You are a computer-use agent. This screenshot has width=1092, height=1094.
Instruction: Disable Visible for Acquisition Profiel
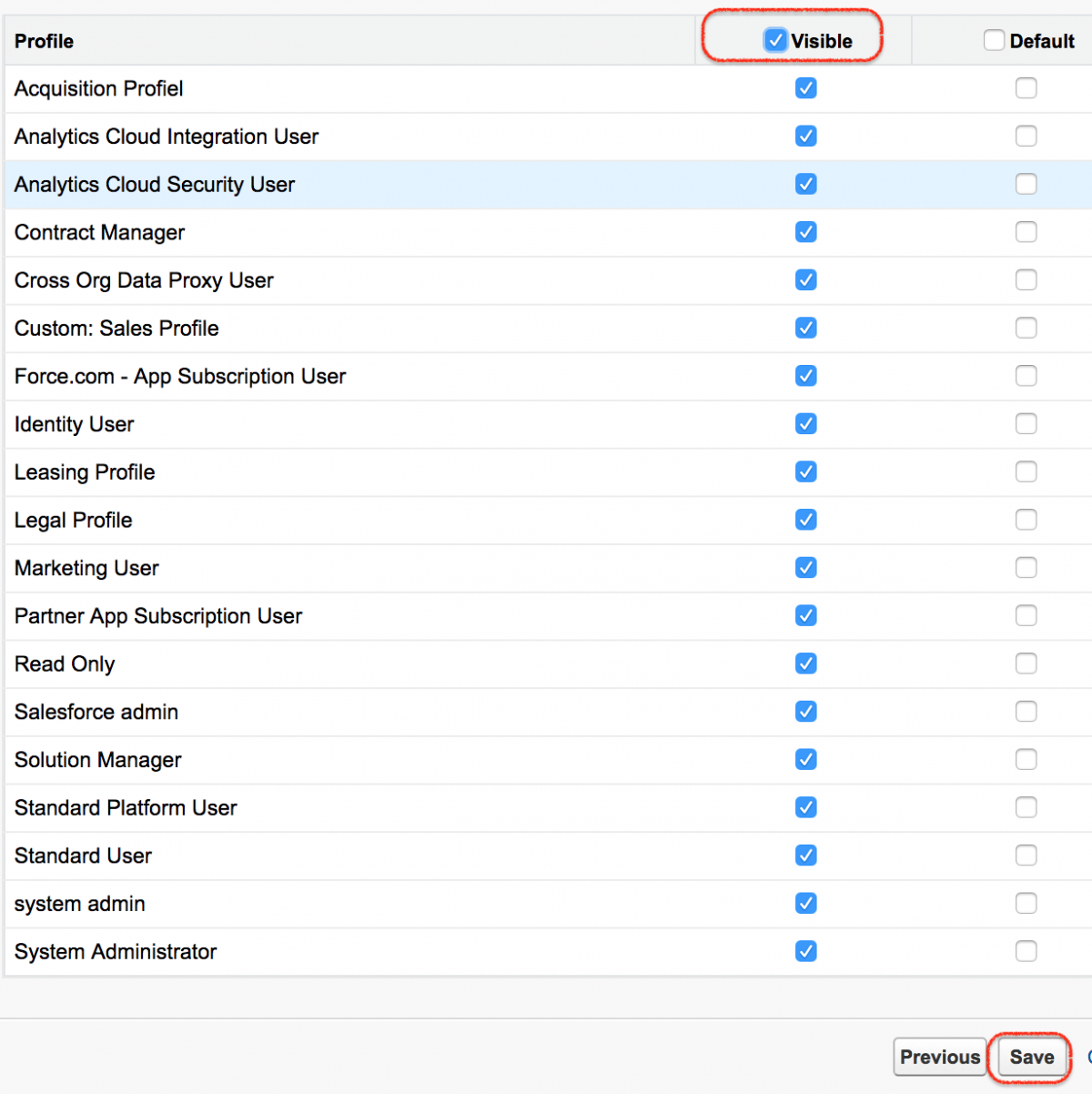click(806, 88)
